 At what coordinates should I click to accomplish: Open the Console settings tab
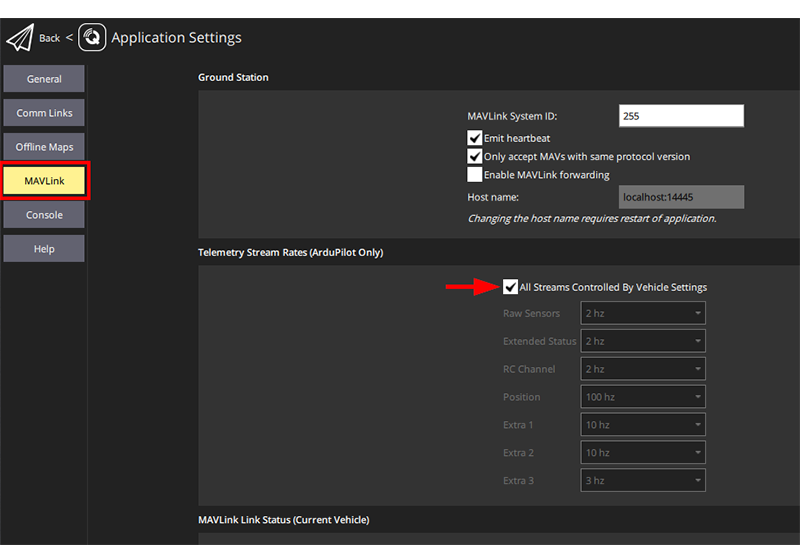click(x=44, y=215)
